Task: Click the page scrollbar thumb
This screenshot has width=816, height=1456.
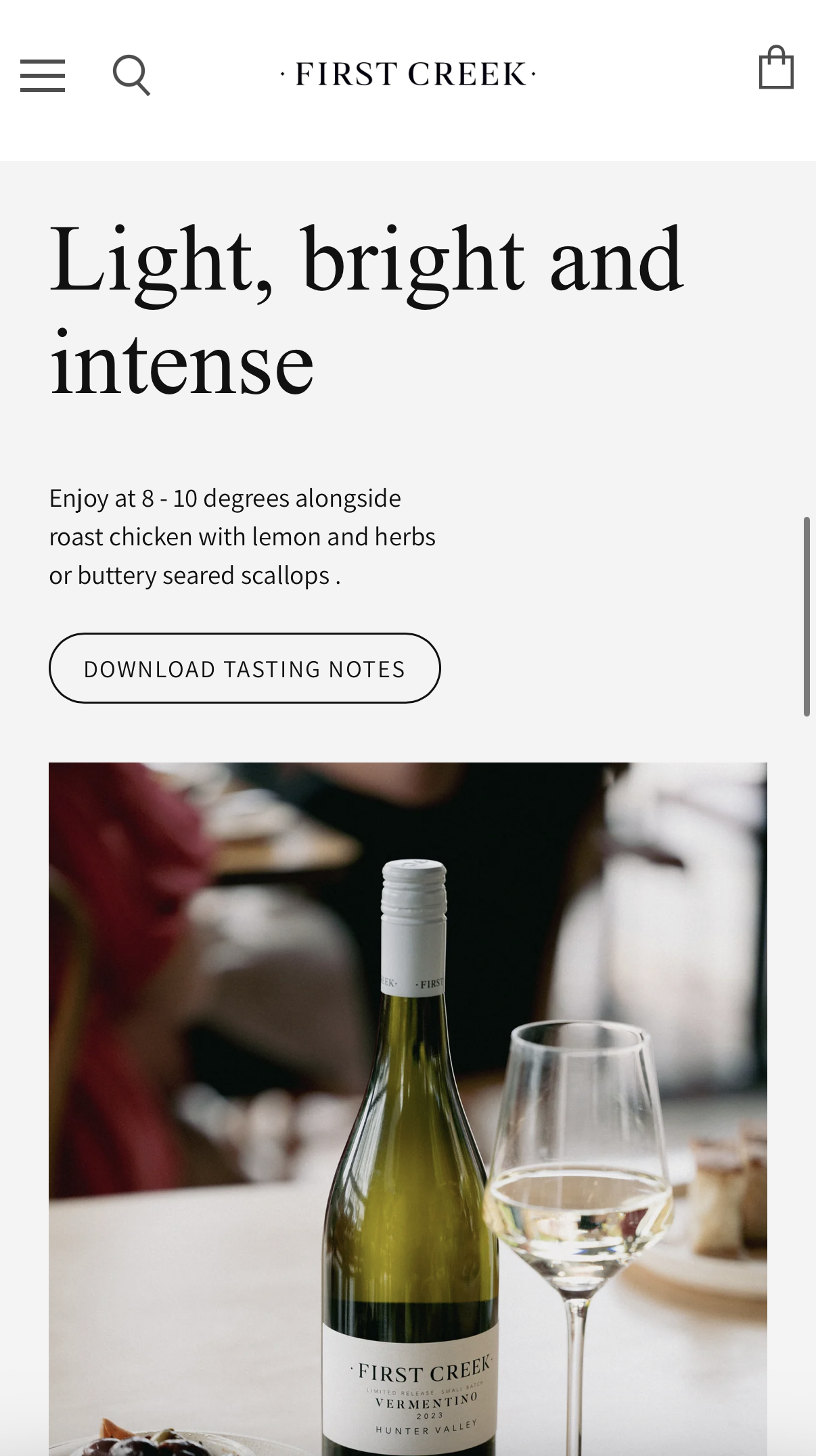Action: pos(807,616)
